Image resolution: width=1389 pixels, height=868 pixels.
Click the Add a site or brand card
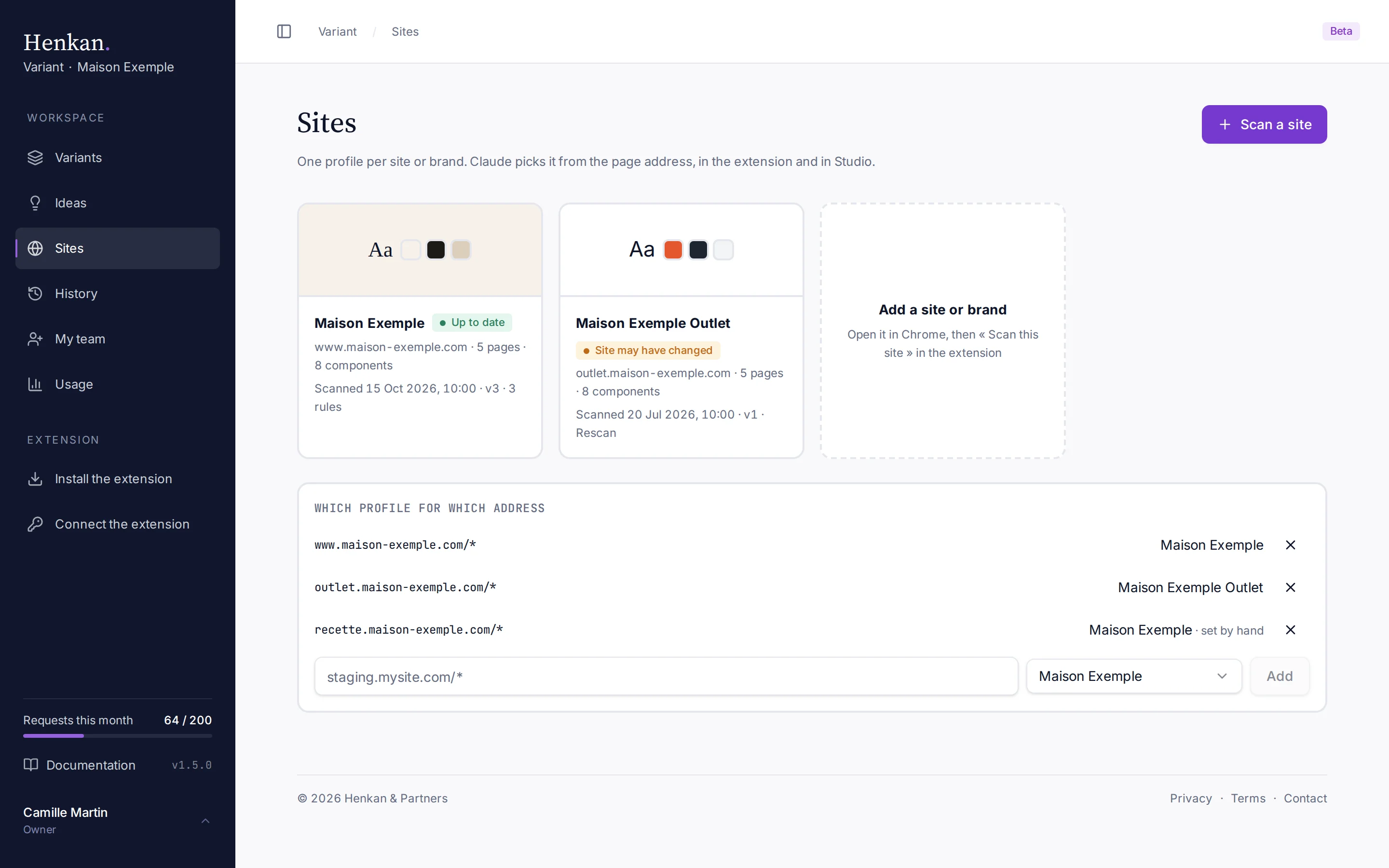click(x=942, y=331)
